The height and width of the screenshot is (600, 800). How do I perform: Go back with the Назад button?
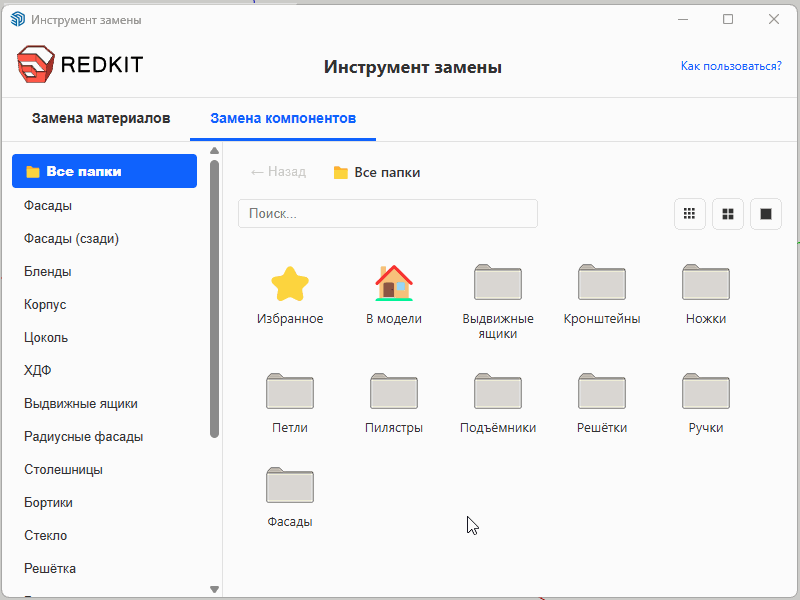pos(279,172)
